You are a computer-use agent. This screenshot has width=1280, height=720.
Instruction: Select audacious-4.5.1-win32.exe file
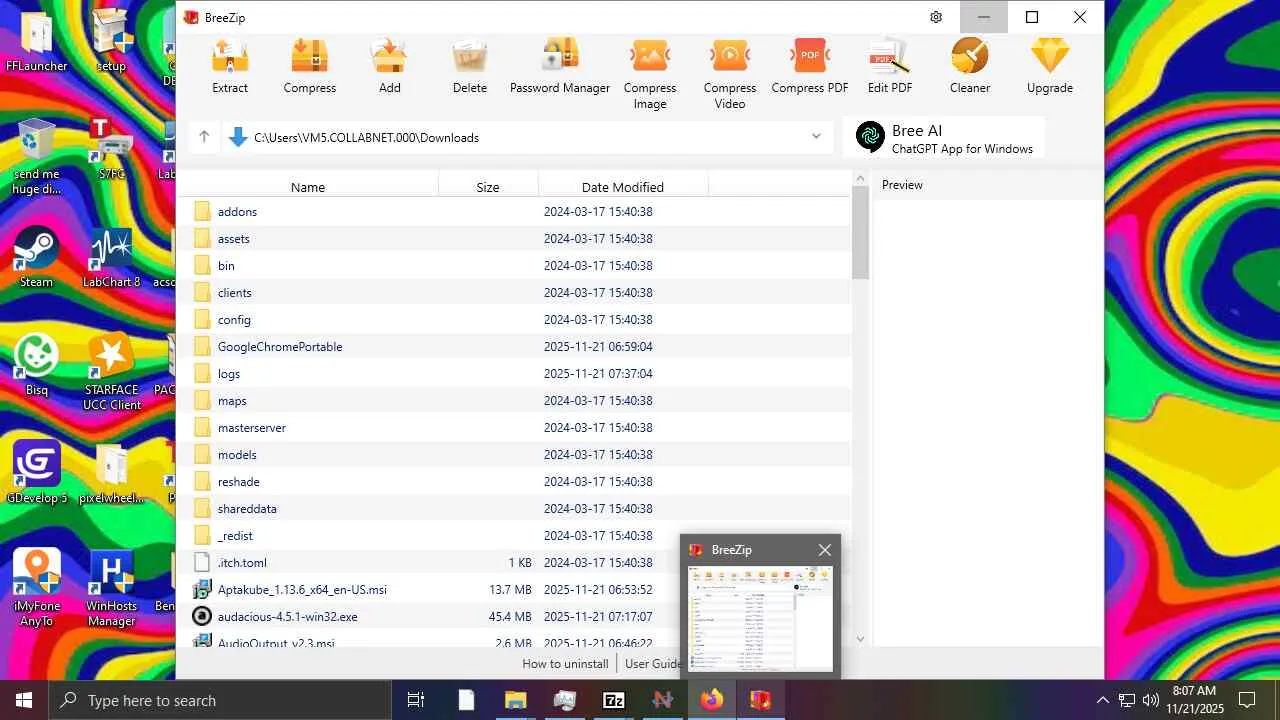pyautogui.click(x=515, y=617)
